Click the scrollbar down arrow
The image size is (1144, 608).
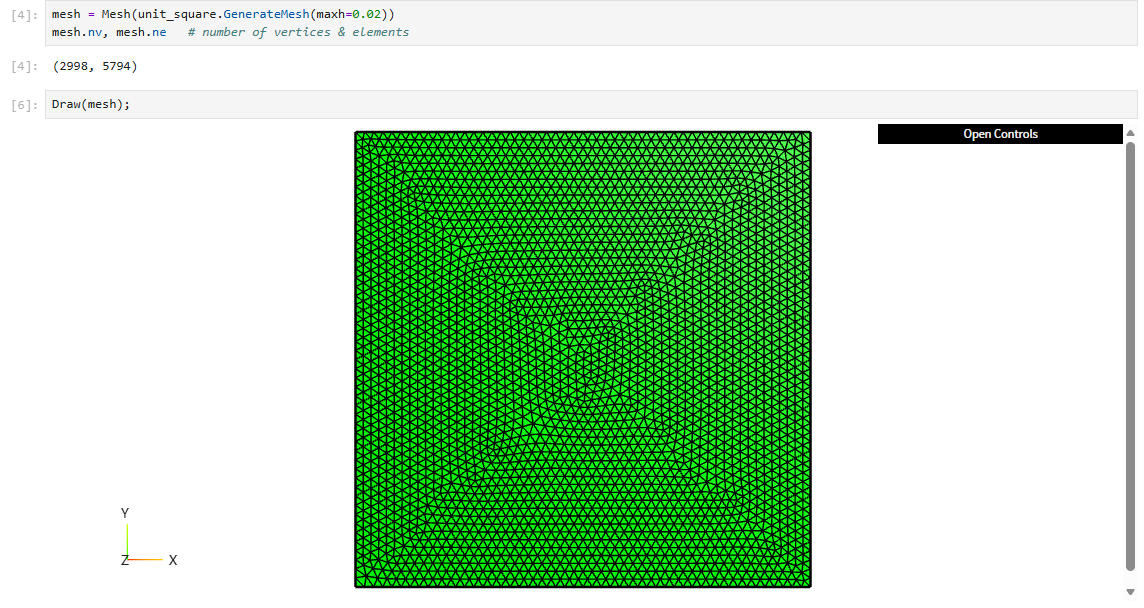pyautogui.click(x=1130, y=592)
